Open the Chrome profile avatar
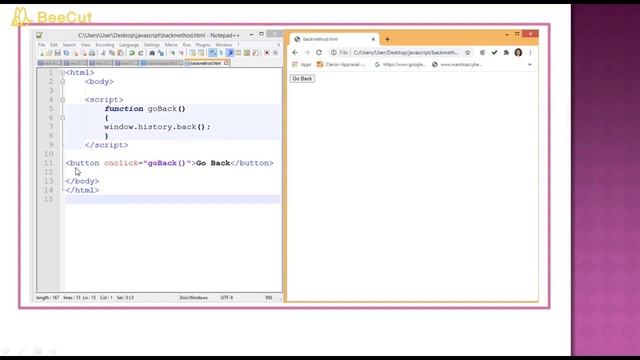The width and height of the screenshot is (640, 360). pos(518,53)
